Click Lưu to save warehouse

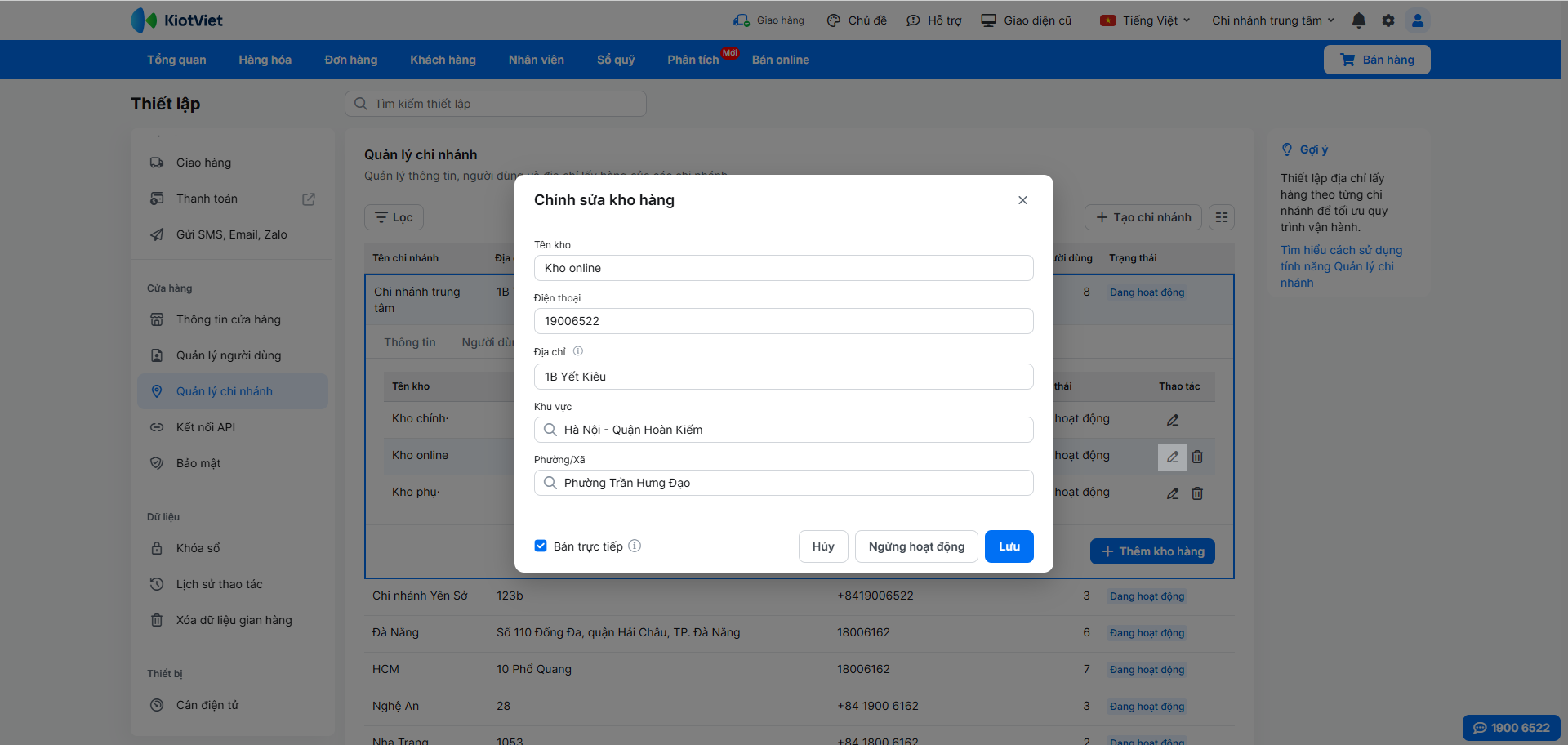[x=1009, y=546]
